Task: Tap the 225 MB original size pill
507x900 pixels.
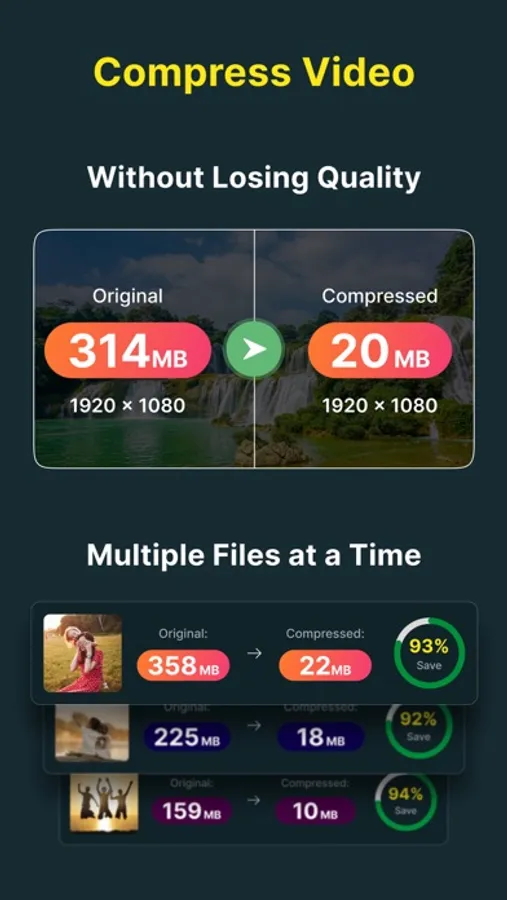Action: click(x=187, y=738)
